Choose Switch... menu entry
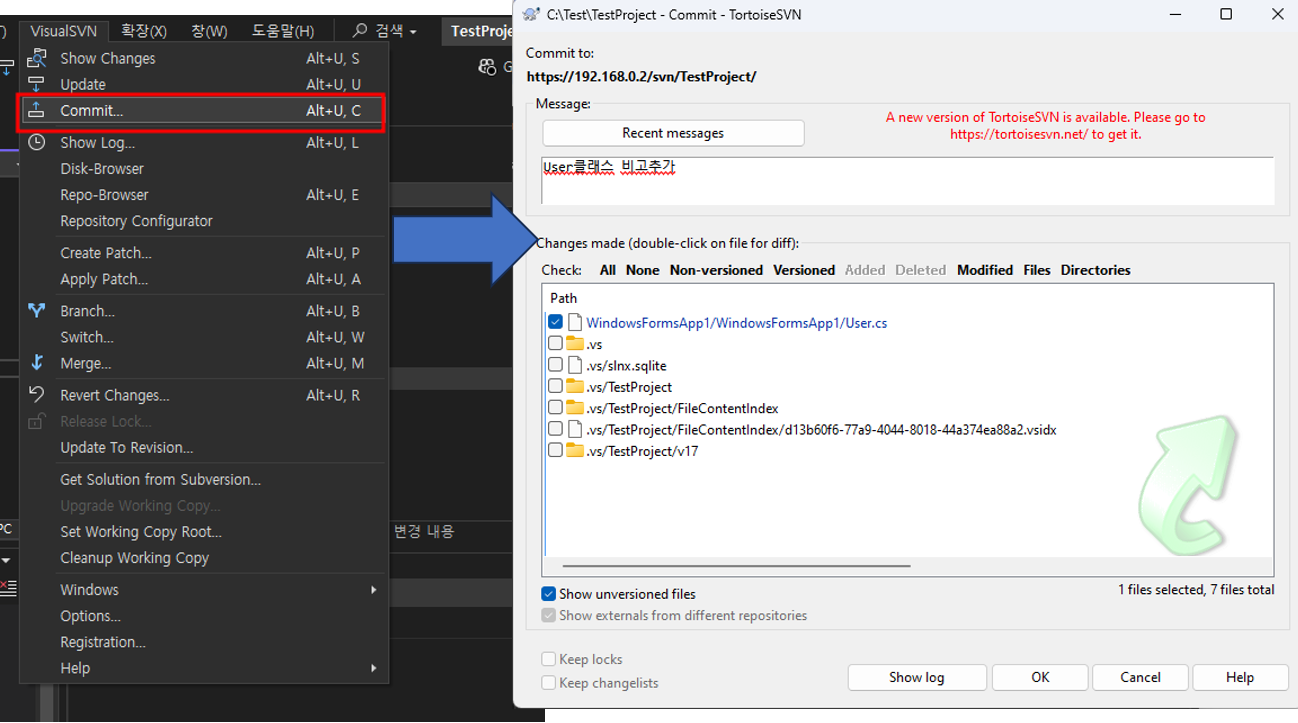This screenshot has height=723, width=1298. (x=203, y=337)
